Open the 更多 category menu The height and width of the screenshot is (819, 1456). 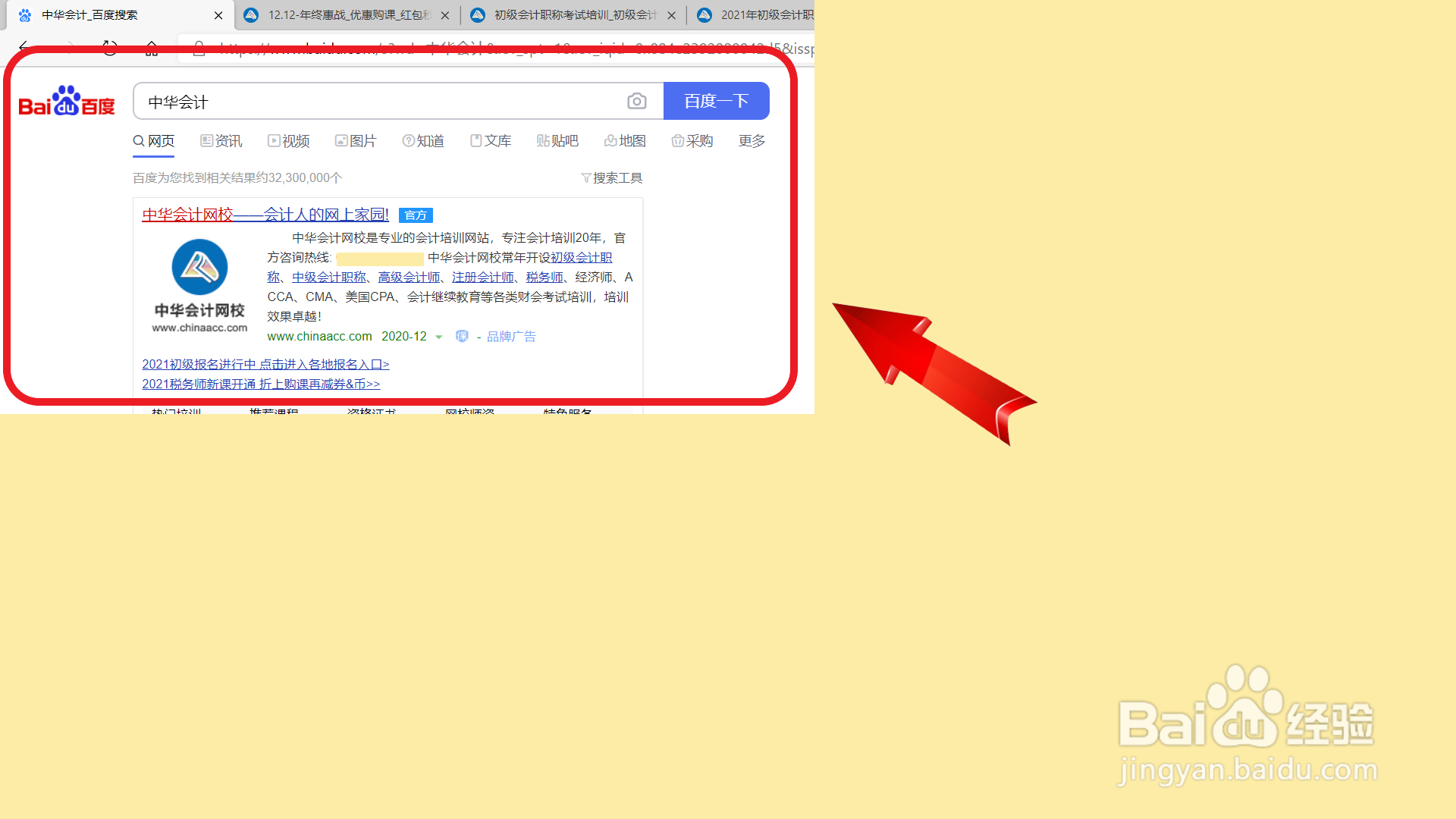coord(752,141)
